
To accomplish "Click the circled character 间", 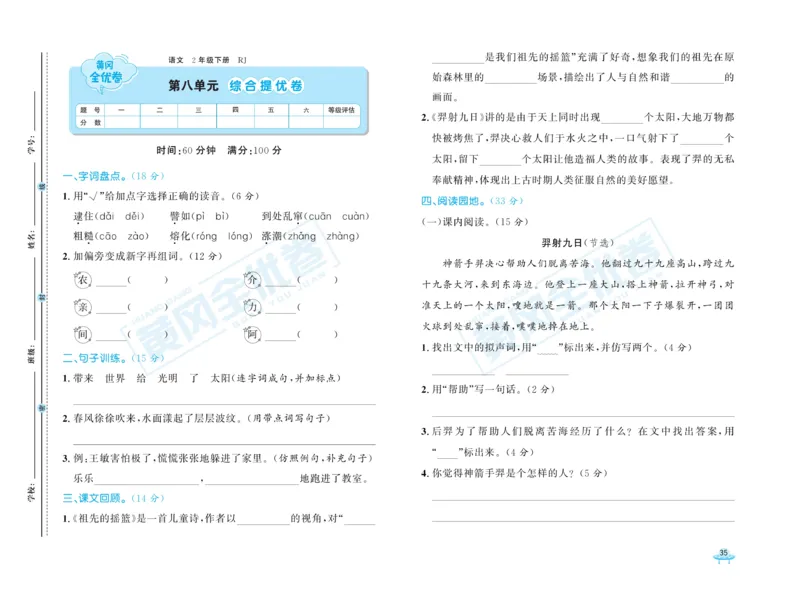I will (x=84, y=334).
